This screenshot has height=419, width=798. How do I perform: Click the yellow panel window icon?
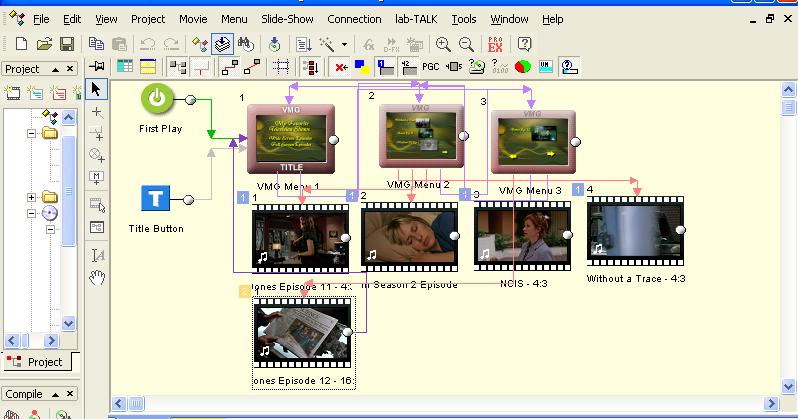(148, 66)
